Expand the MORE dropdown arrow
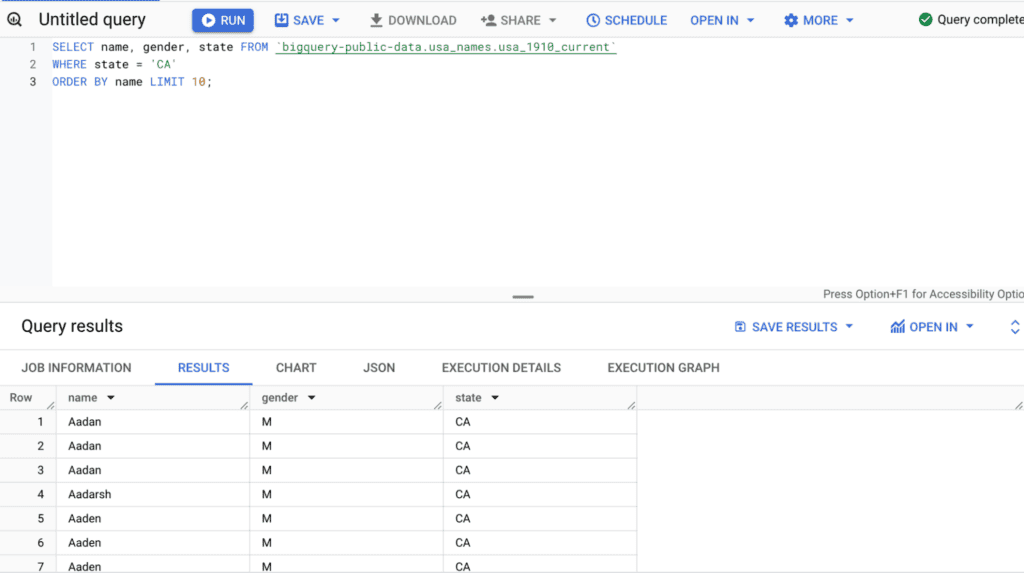Image resolution: width=1024 pixels, height=573 pixels. [850, 20]
